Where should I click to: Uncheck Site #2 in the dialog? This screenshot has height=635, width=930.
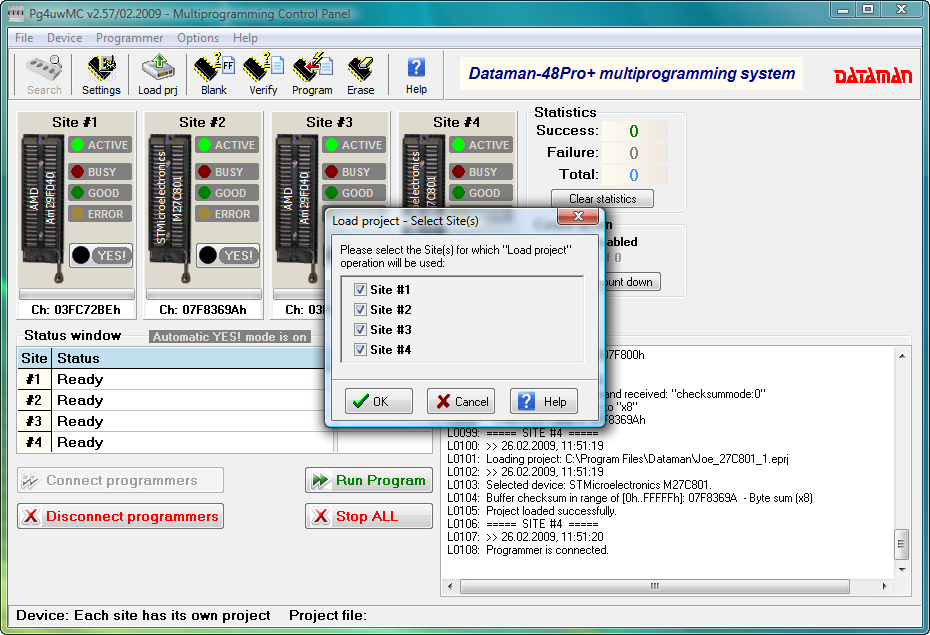[x=360, y=309]
